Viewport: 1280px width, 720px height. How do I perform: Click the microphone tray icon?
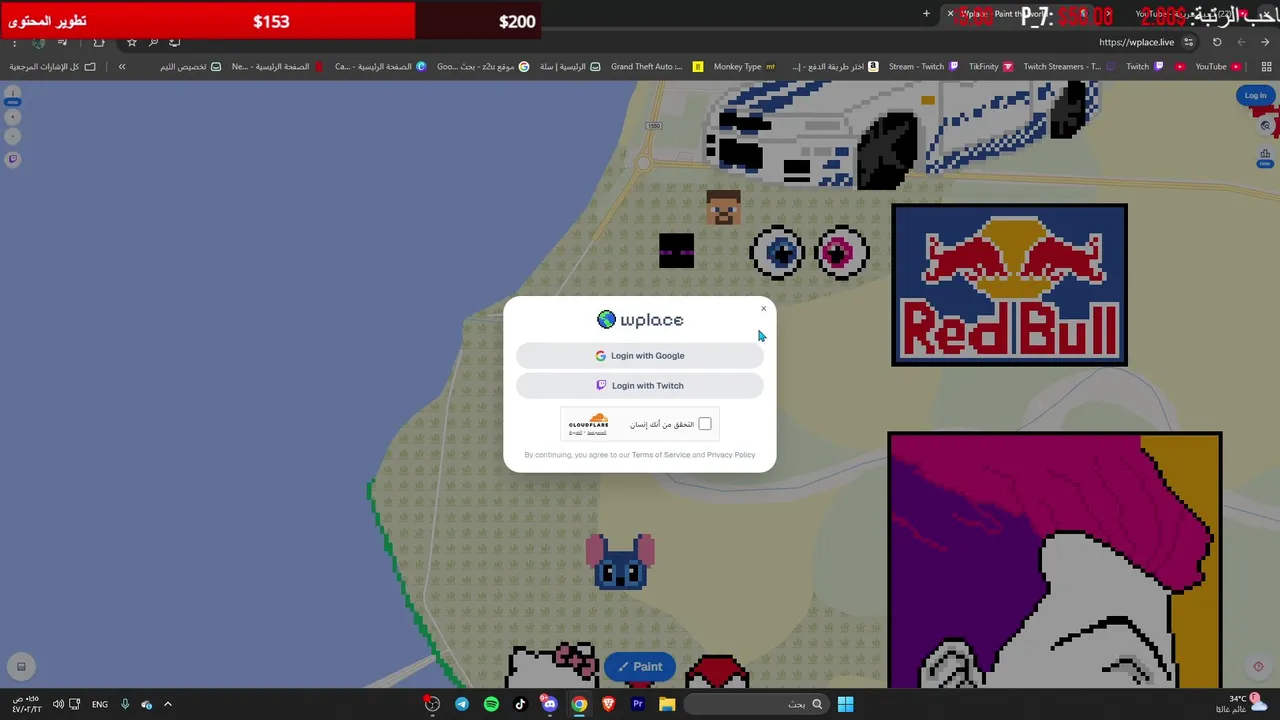125,704
